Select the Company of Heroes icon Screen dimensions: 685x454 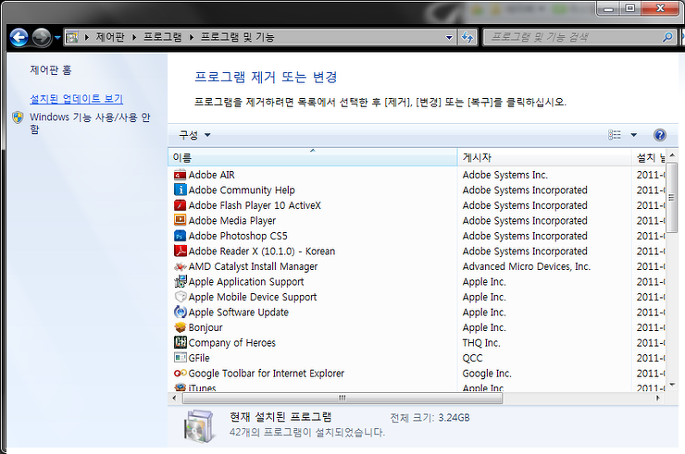180,343
